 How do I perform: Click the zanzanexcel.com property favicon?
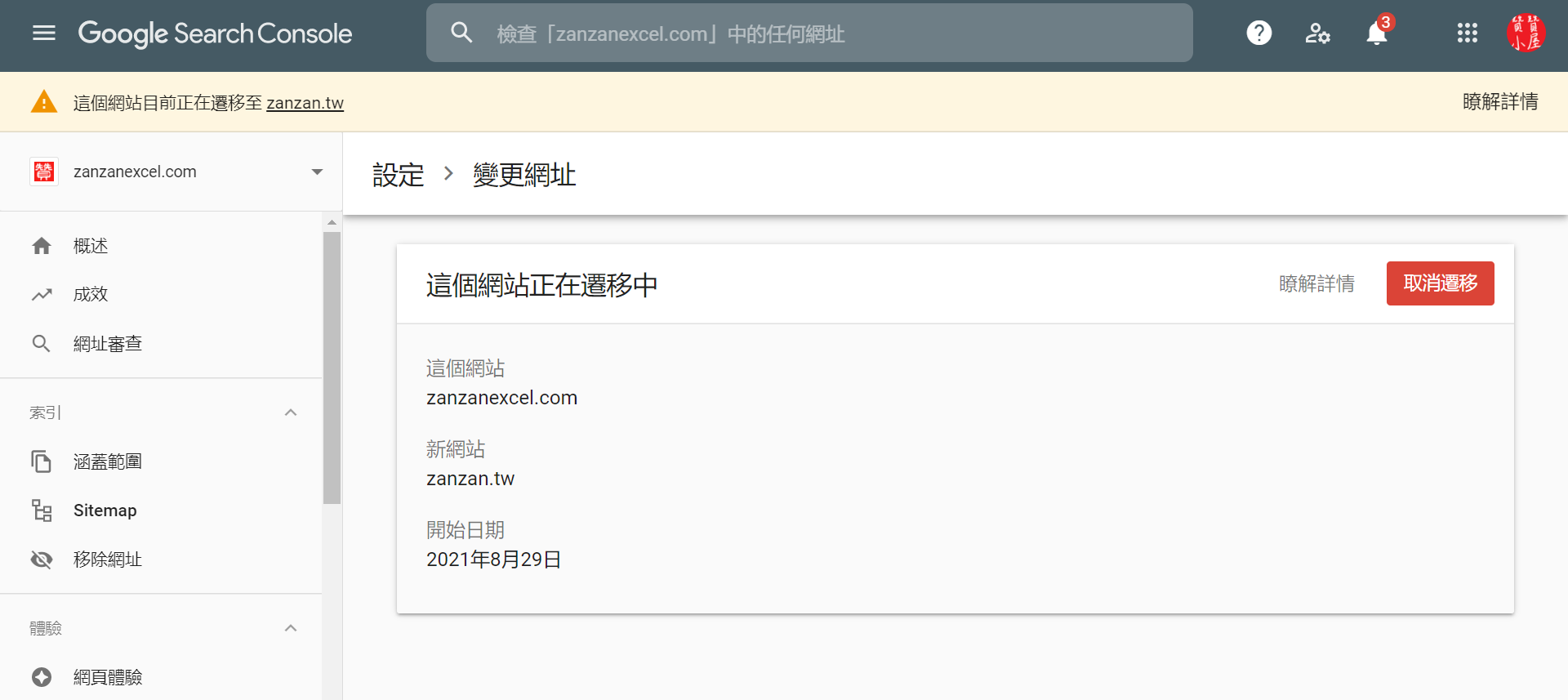[x=44, y=172]
